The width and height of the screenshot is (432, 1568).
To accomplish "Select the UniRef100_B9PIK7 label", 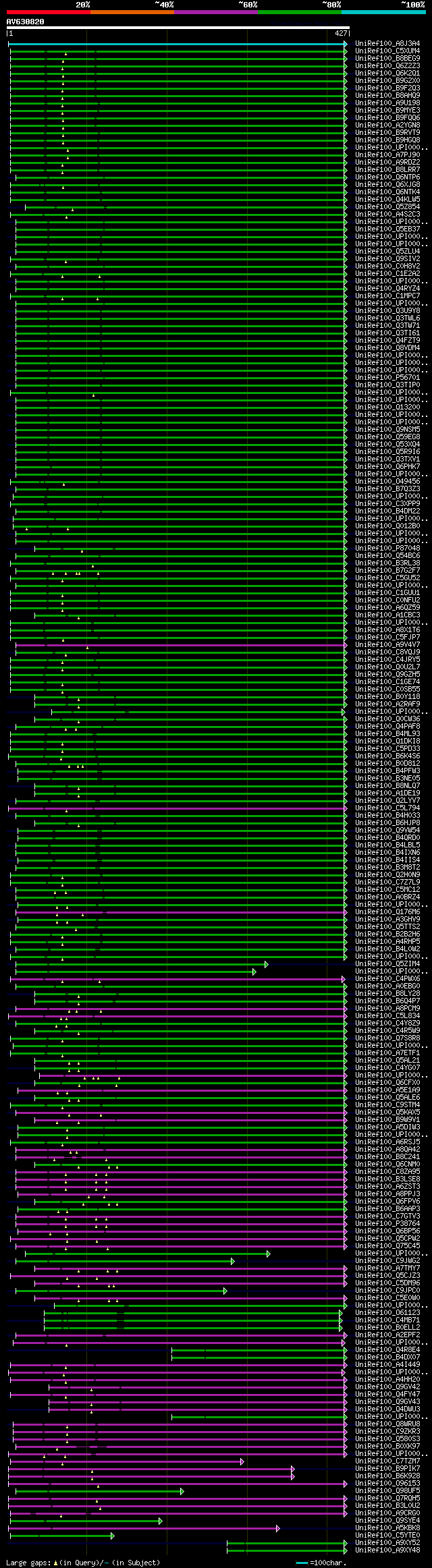I will pyautogui.click(x=387, y=1469).
